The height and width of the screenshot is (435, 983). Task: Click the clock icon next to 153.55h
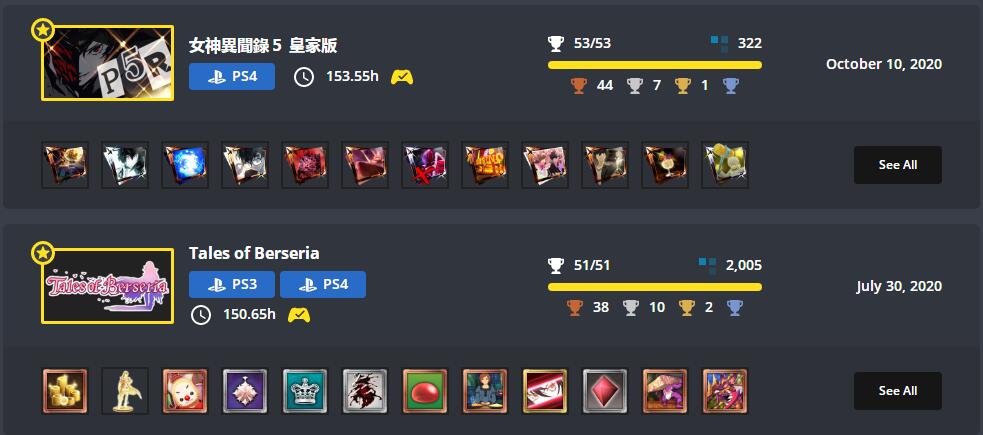(304, 77)
